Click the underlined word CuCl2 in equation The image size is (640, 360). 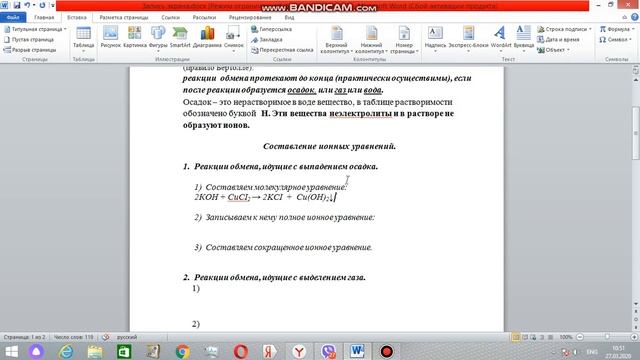point(239,197)
